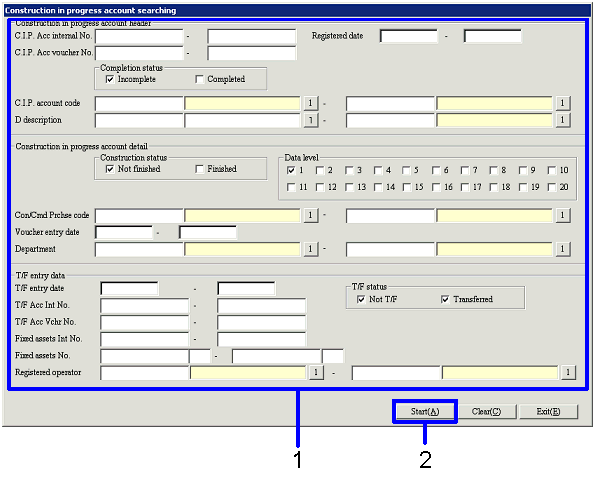Check the Completed status box
Screen dimensions: 596x477
pos(199,79)
